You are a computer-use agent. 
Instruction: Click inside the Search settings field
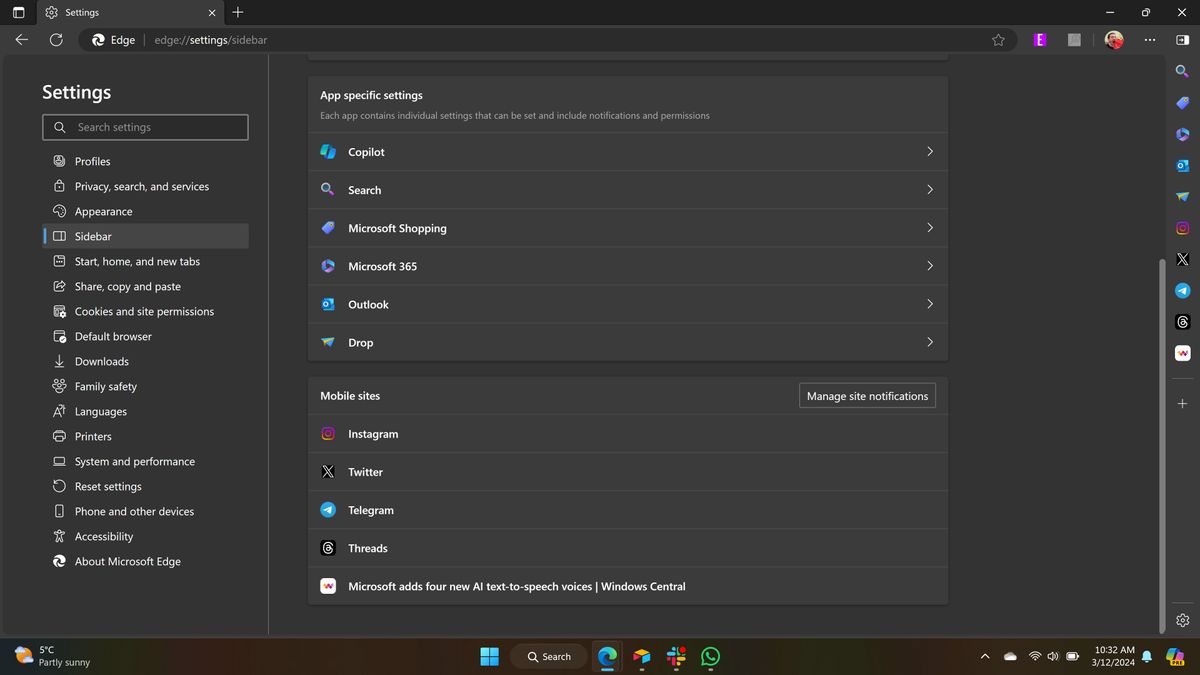(x=145, y=127)
